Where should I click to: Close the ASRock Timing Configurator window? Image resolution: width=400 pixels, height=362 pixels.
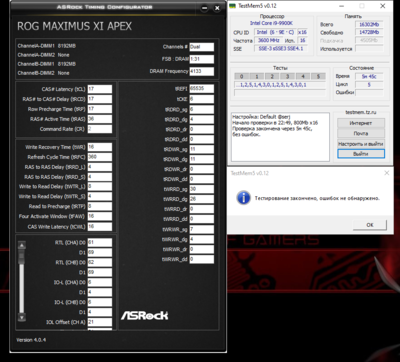(x=217, y=8)
